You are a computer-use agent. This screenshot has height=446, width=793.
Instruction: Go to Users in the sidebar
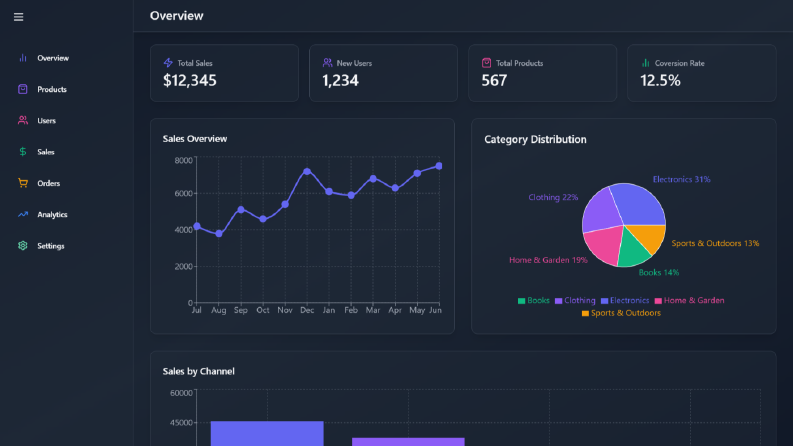(47, 121)
